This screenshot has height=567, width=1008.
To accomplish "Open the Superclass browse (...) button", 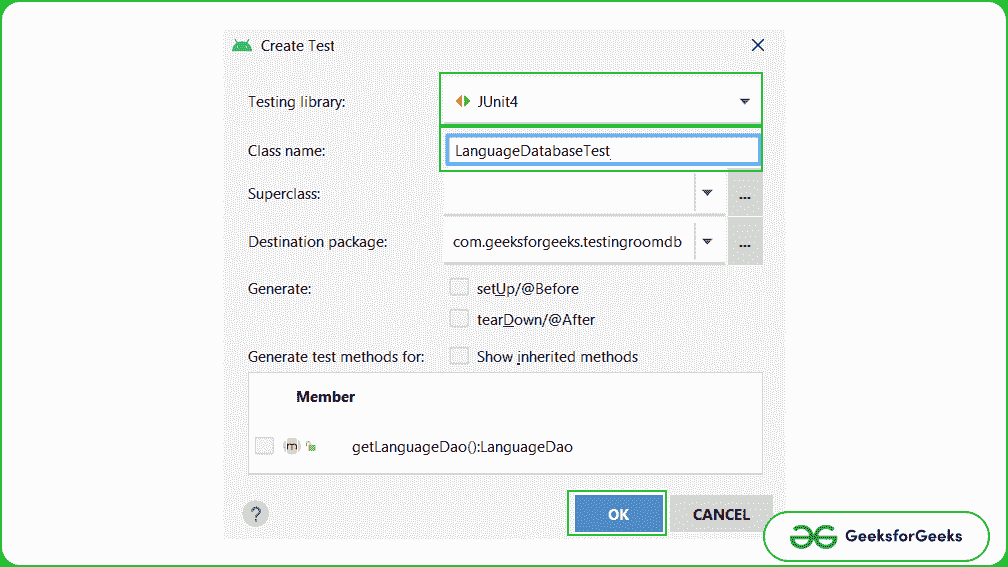I will (x=744, y=195).
